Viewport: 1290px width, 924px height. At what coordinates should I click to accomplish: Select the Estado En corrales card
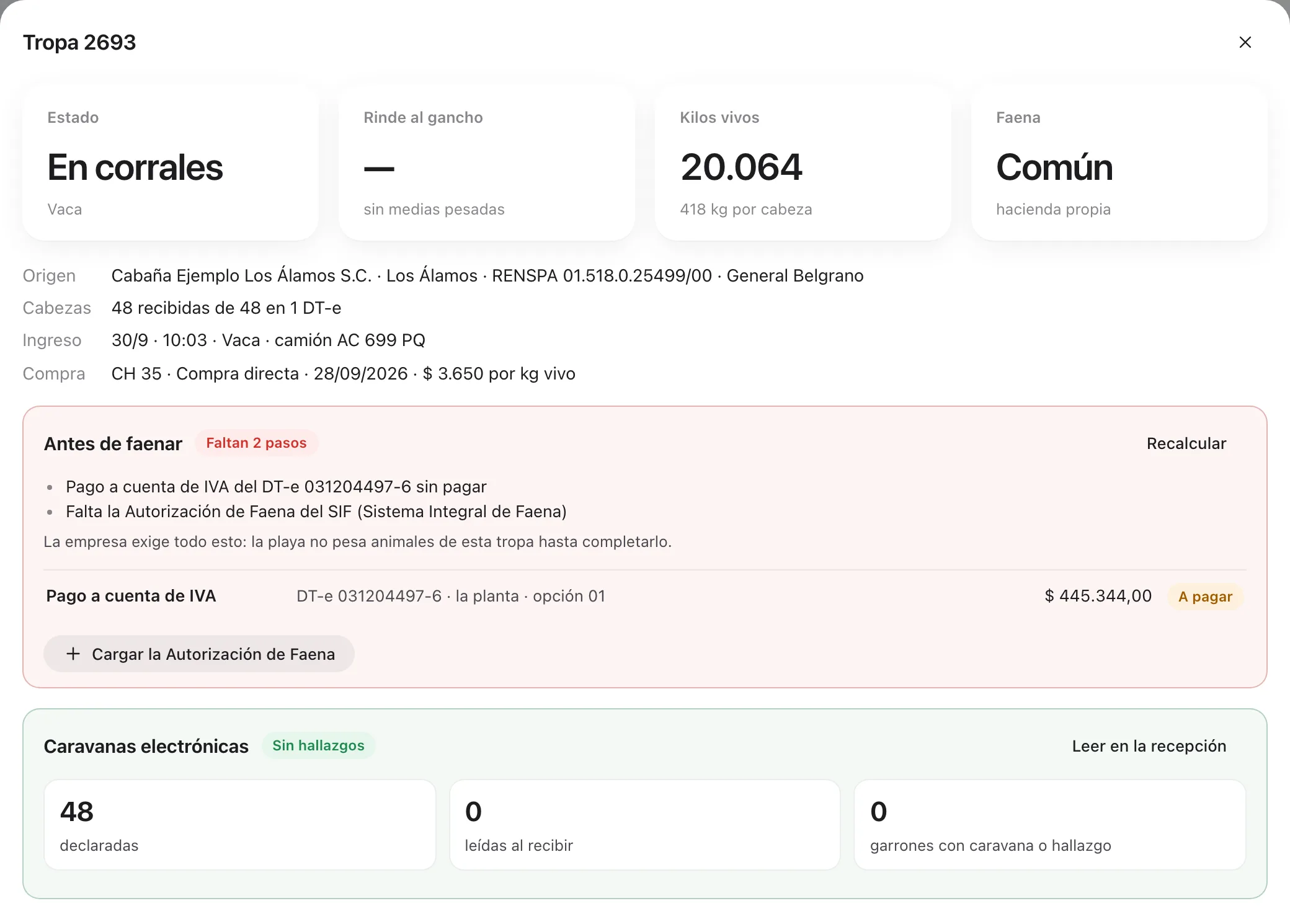pyautogui.click(x=171, y=164)
